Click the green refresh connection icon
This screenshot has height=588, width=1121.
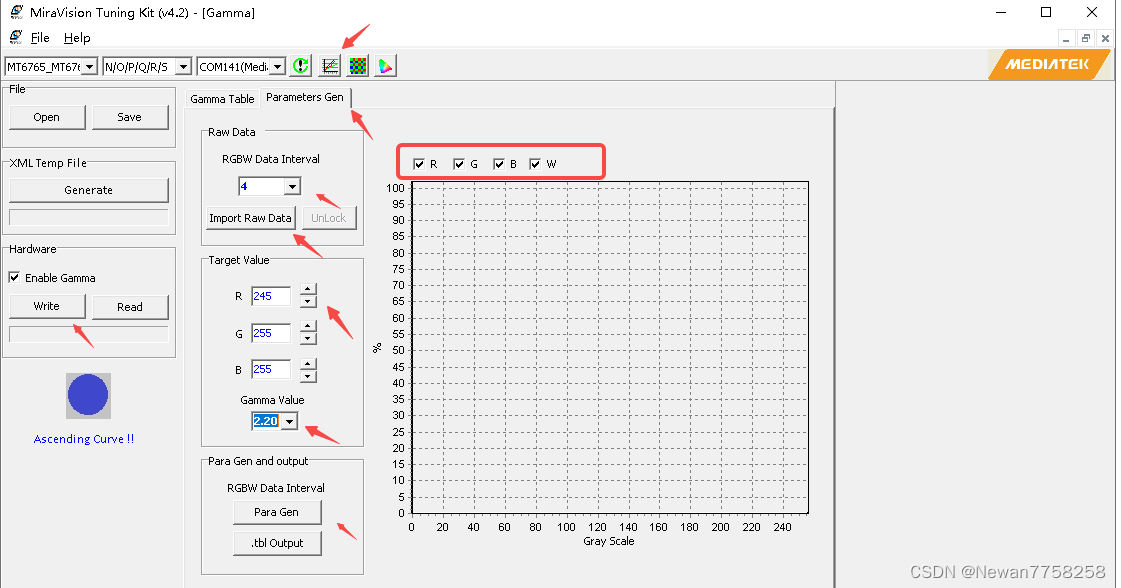301,66
